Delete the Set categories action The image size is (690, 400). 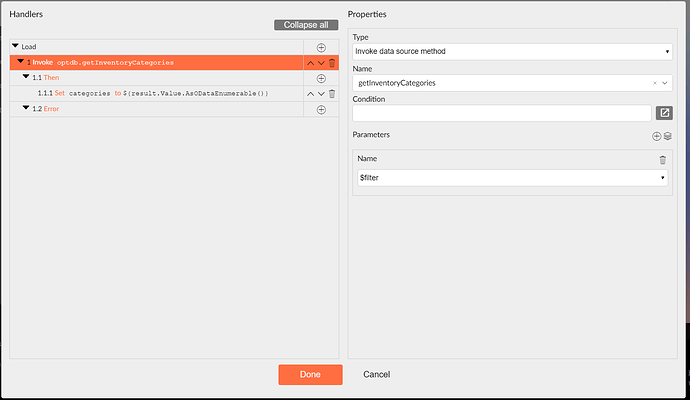(x=332, y=94)
